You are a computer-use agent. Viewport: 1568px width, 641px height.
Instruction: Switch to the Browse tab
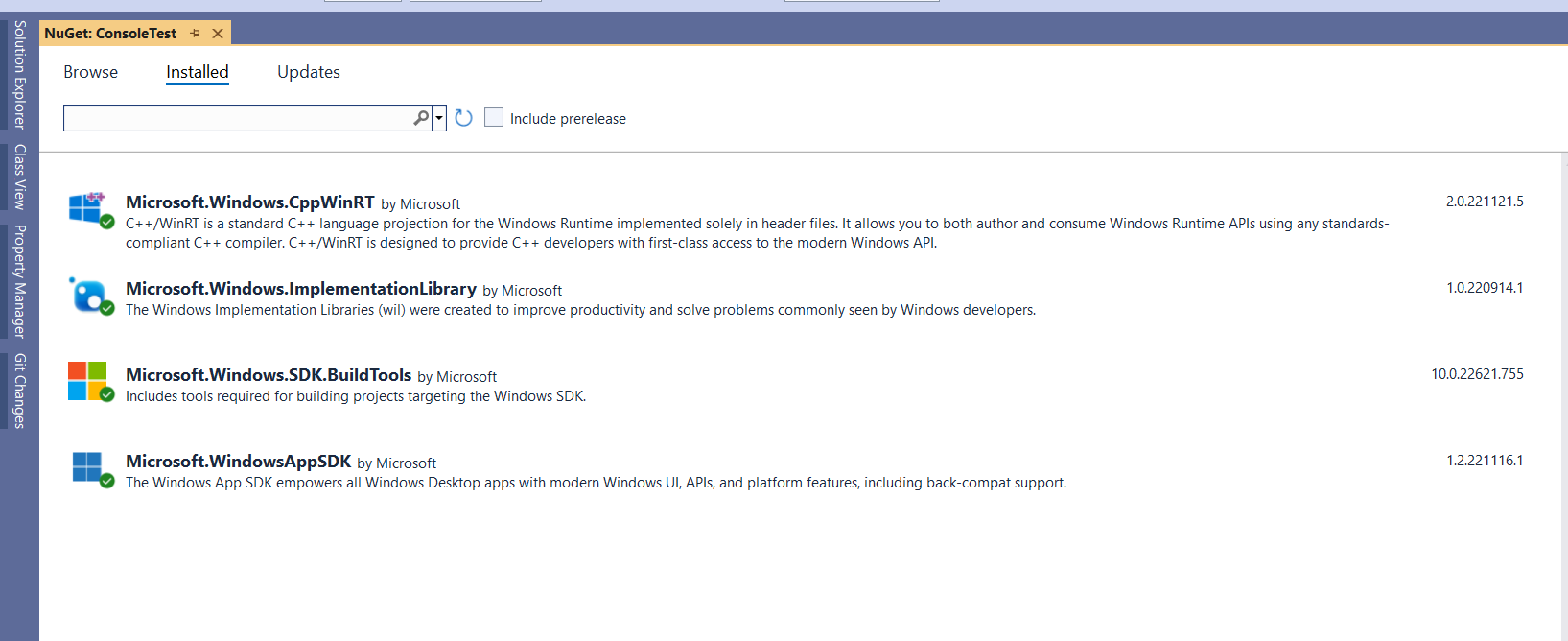click(90, 72)
